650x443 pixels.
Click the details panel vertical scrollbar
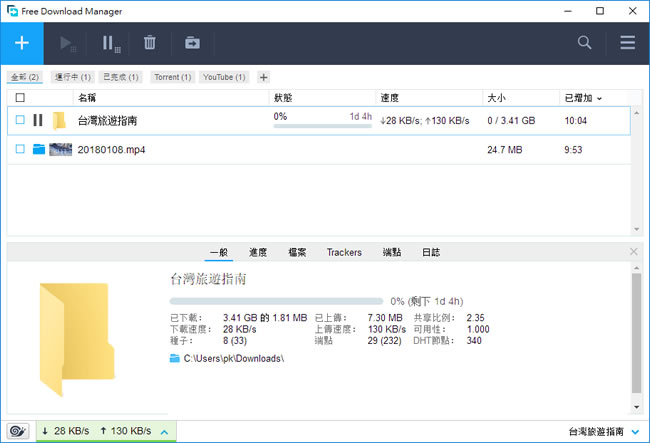coord(634,330)
